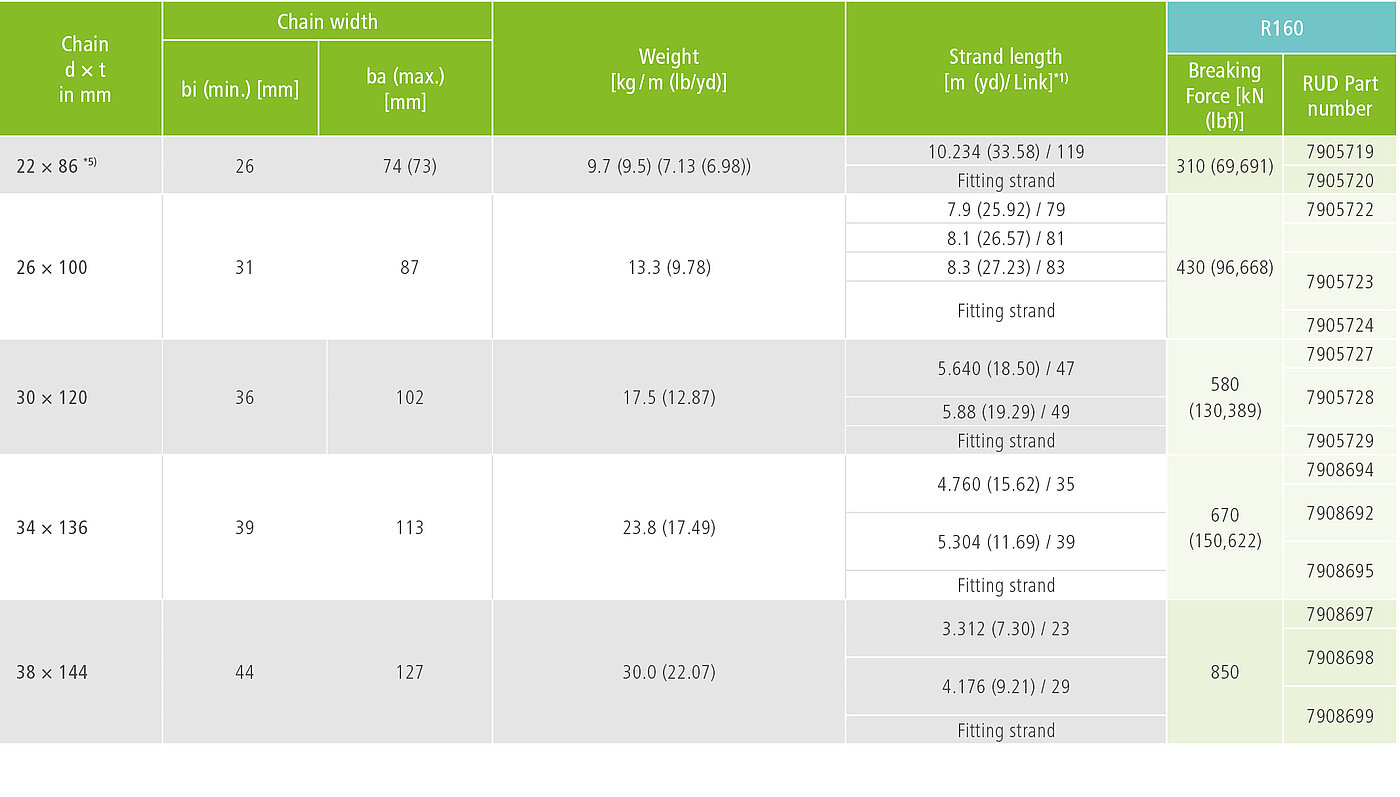Select the bi (min.) [mm] header

(240, 89)
